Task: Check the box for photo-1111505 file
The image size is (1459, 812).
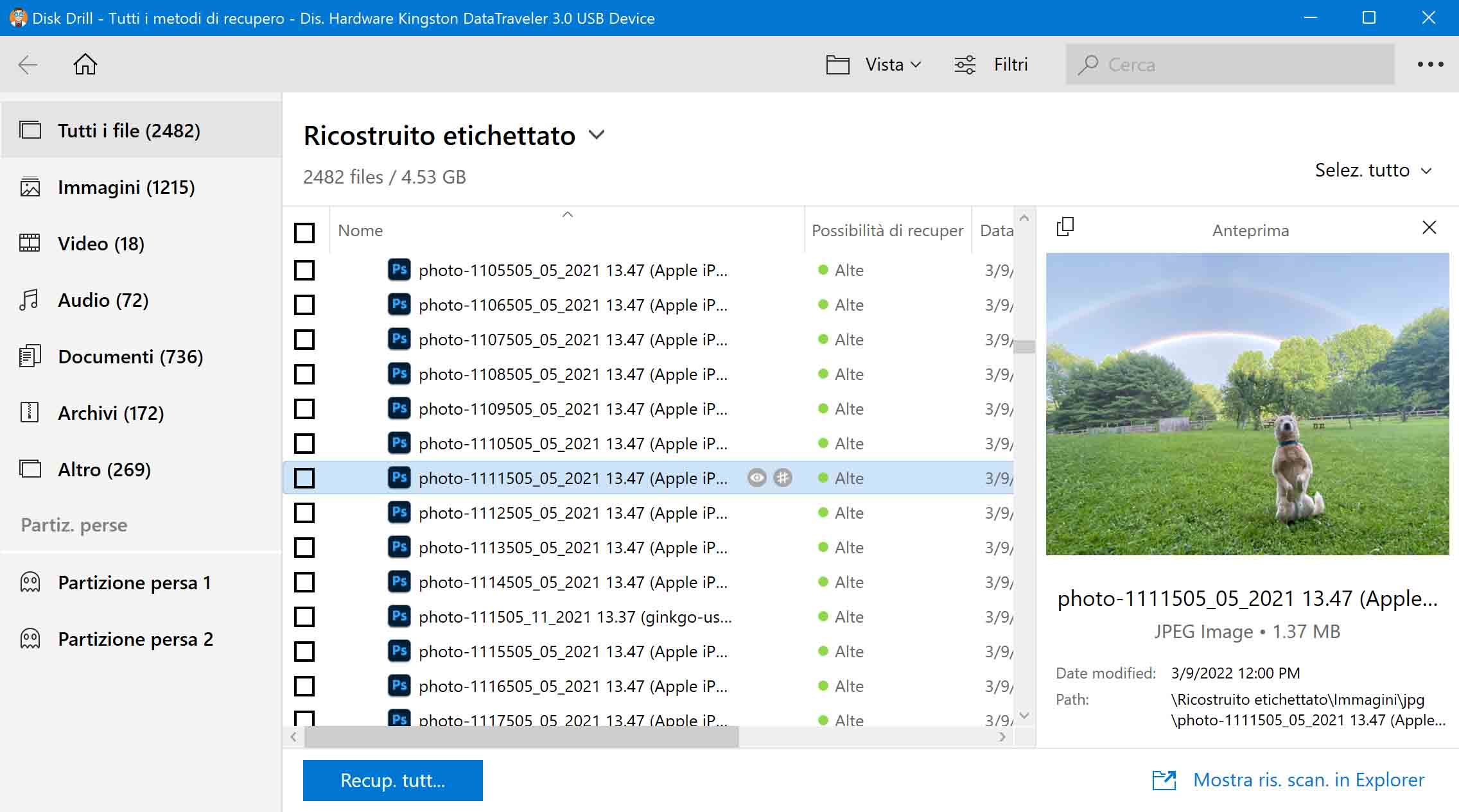Action: (x=304, y=478)
